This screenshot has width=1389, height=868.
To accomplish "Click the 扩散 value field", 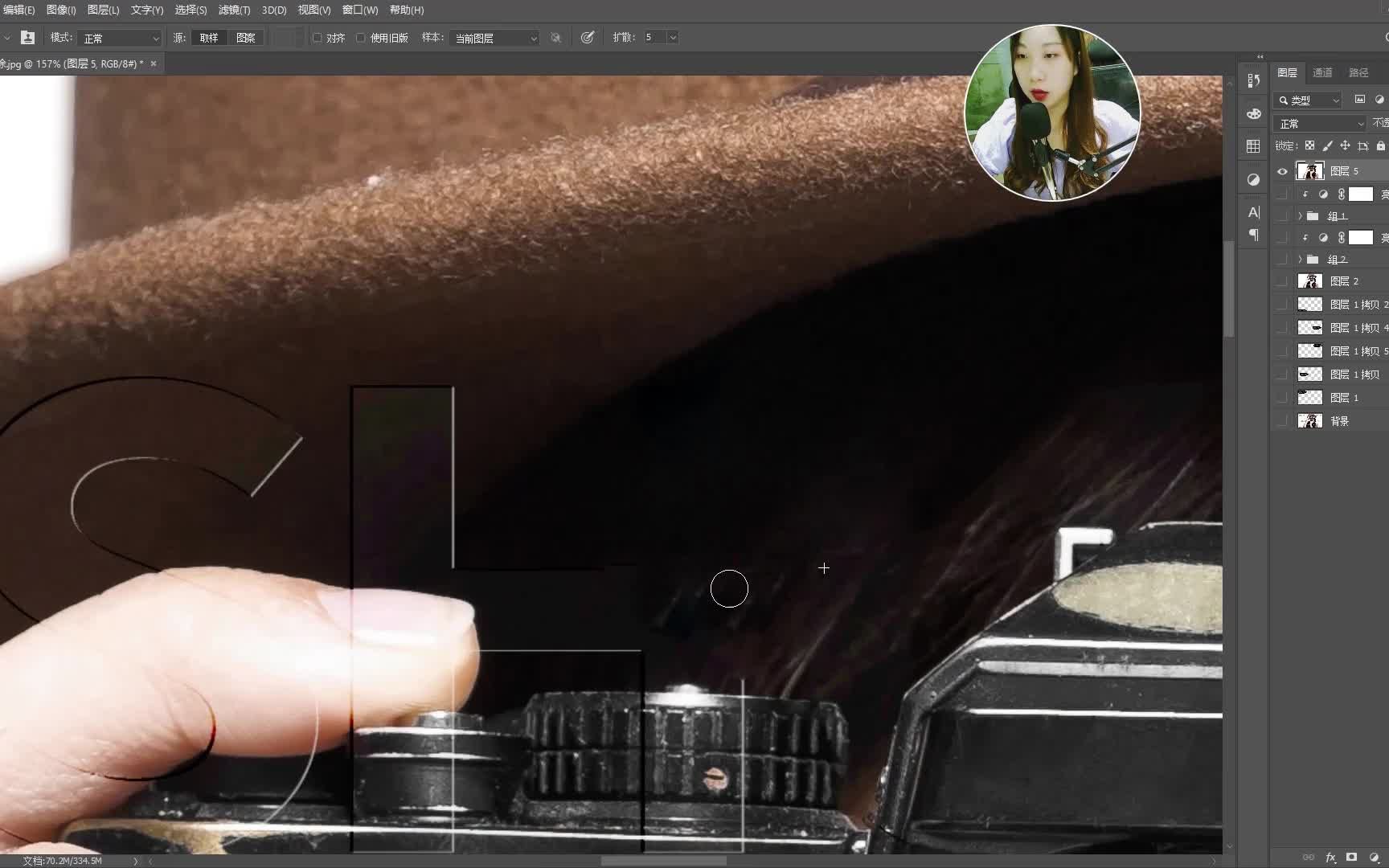I will 654,38.
